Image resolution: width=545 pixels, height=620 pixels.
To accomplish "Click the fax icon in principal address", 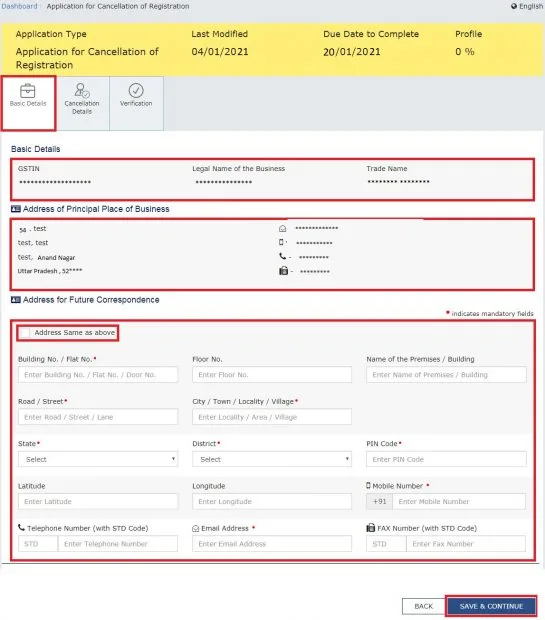I will coord(283,271).
